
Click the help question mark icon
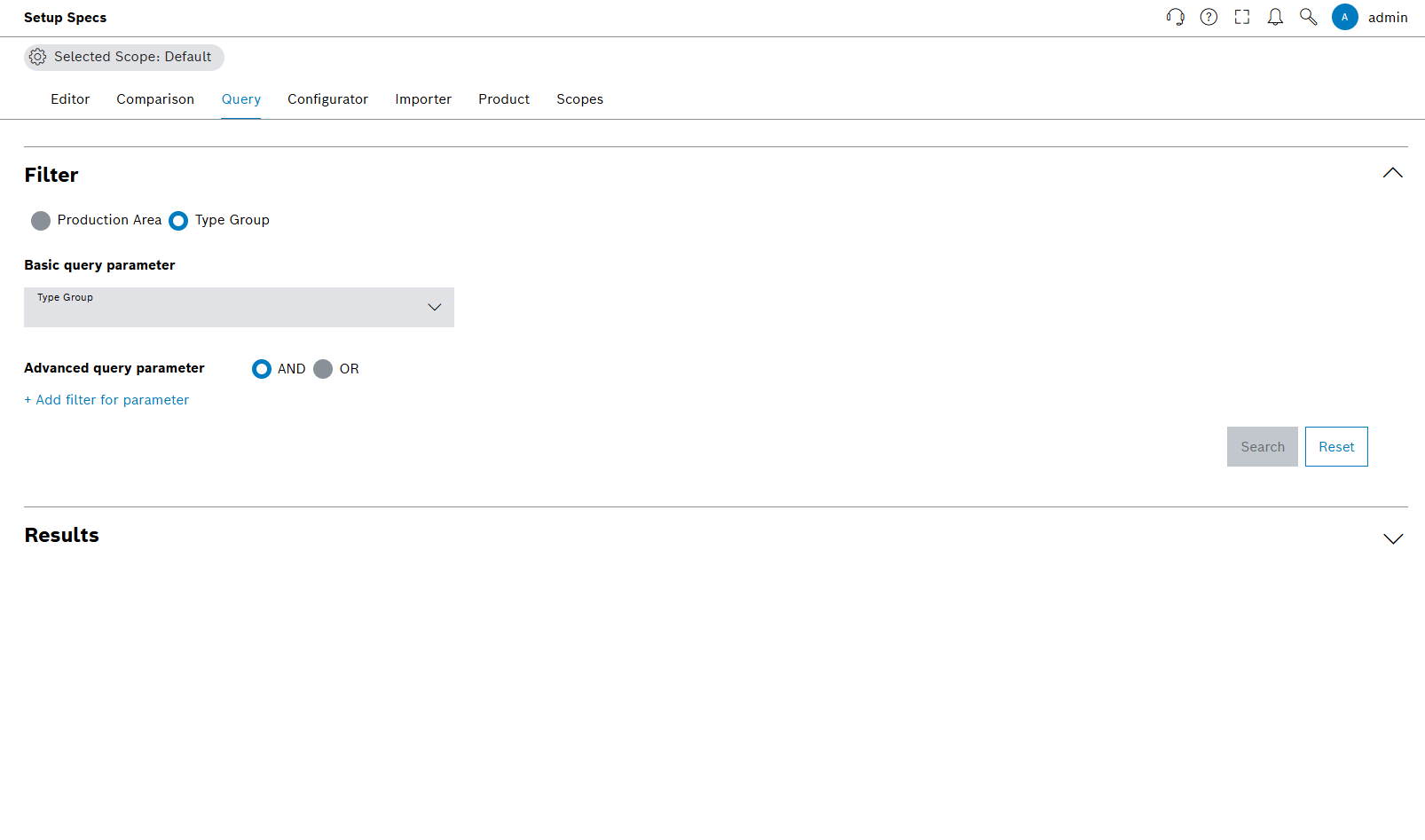tap(1208, 17)
